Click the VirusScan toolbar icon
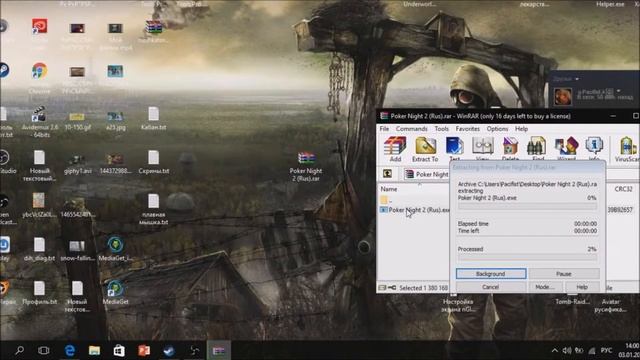Viewport: 640px width, 360px height. pyautogui.click(x=628, y=149)
